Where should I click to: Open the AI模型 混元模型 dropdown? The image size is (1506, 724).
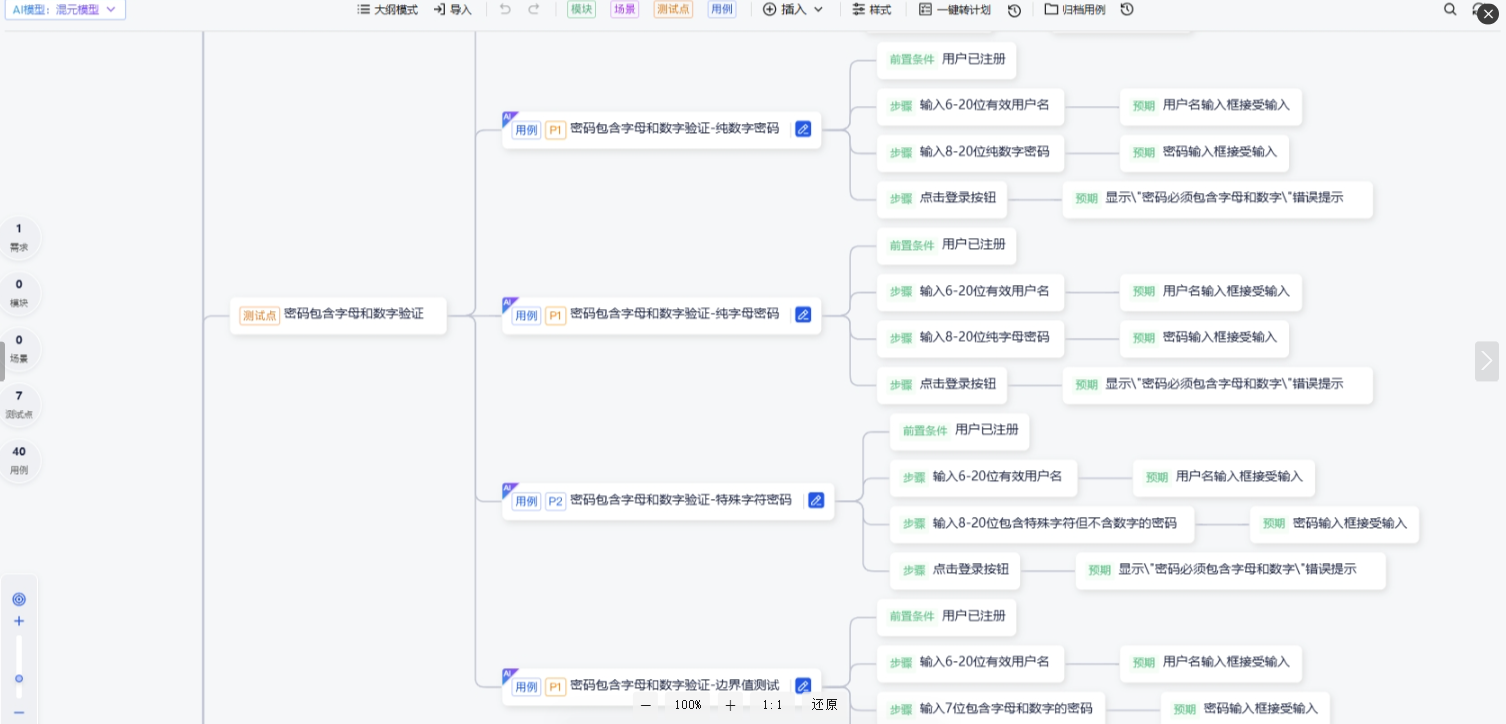63,9
